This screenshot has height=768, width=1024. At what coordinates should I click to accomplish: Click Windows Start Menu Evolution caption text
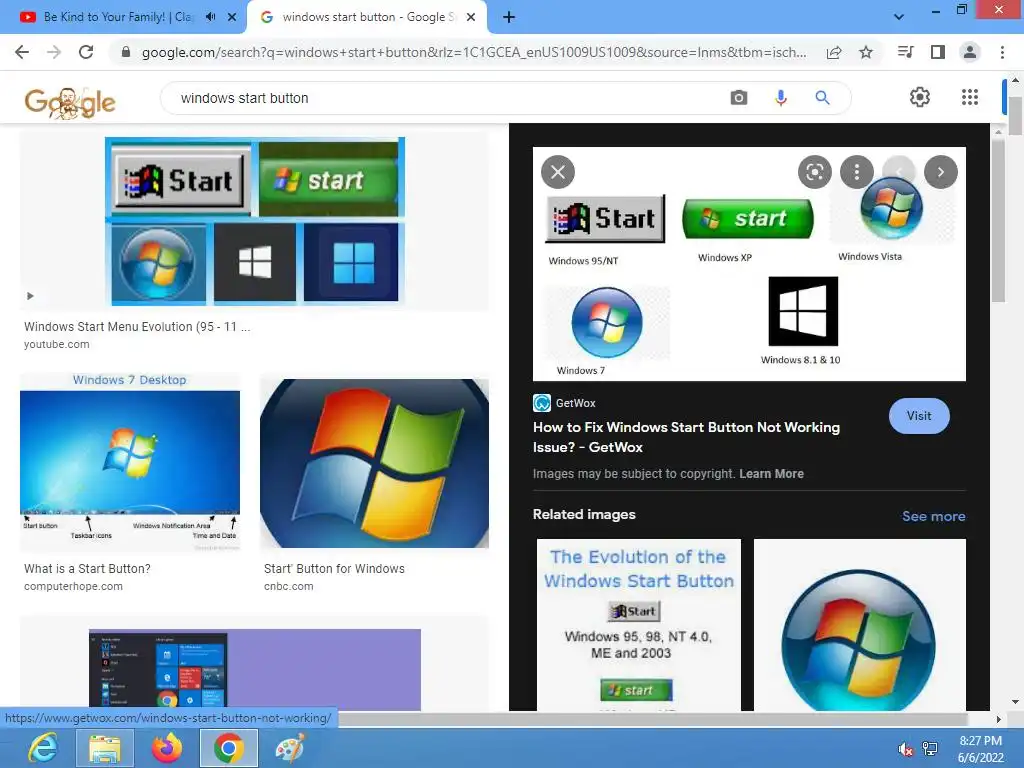pos(137,327)
